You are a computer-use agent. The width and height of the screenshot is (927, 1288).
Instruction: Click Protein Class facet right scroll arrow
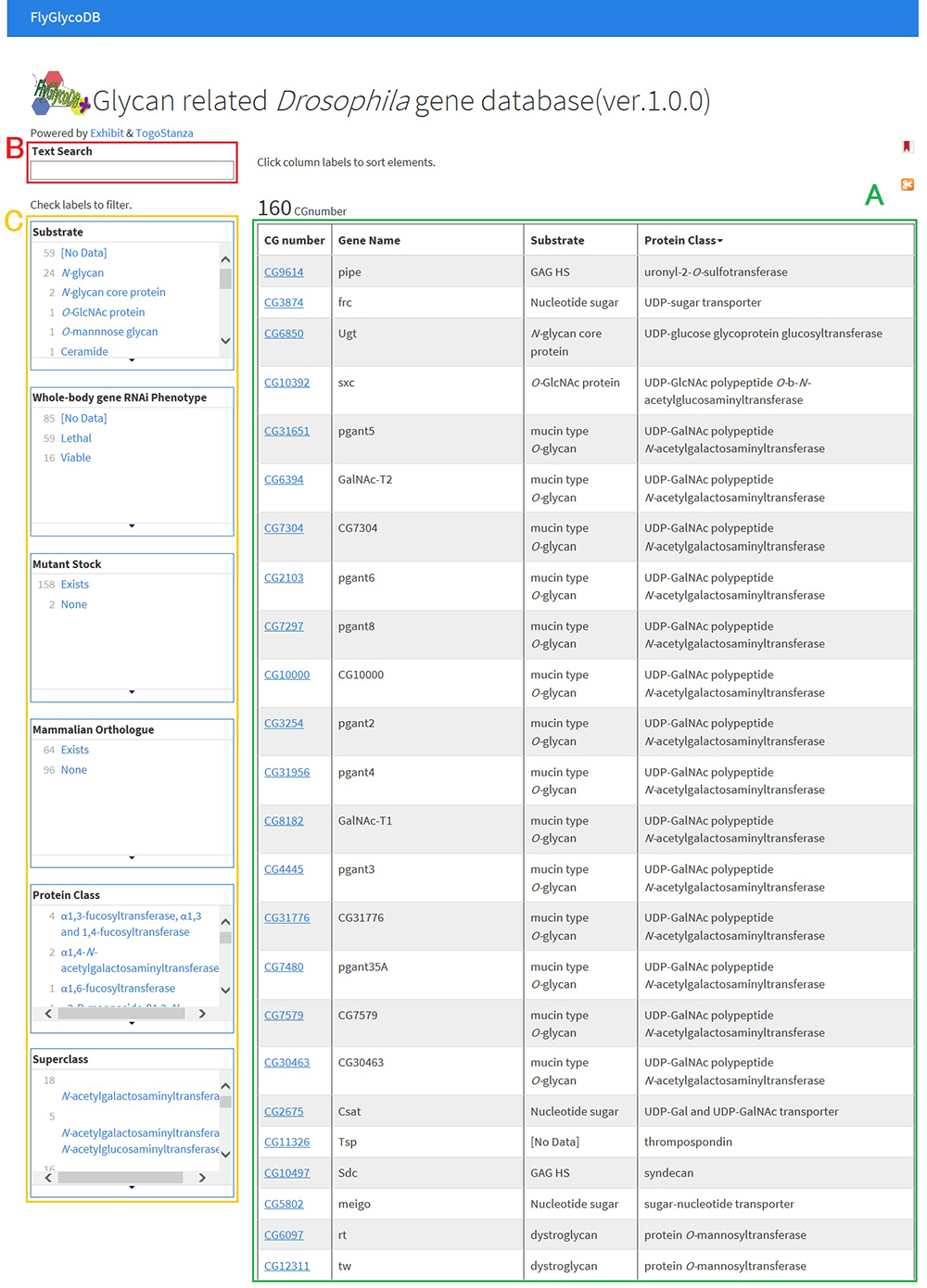pyautogui.click(x=202, y=1014)
